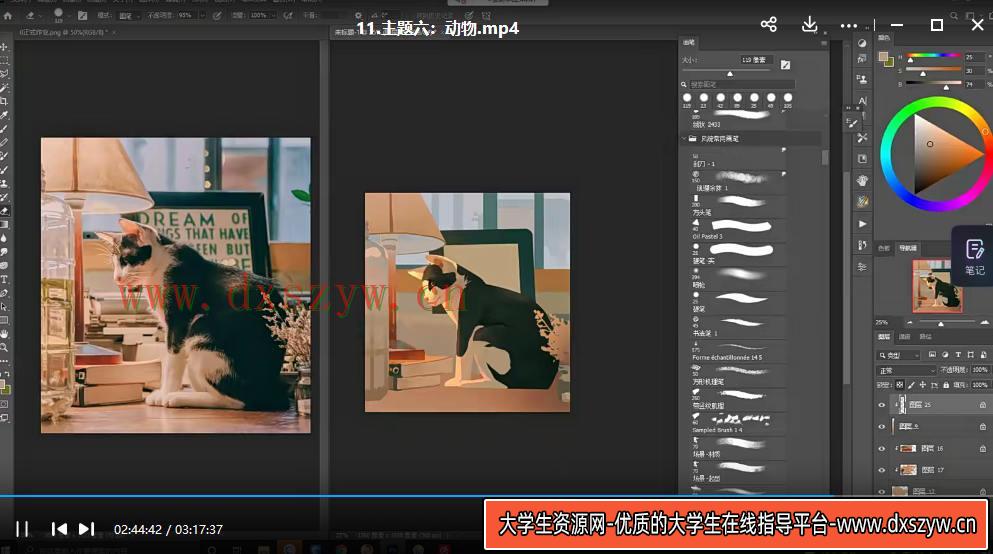The width and height of the screenshot is (993, 554).
Task: Open floating Brush Settings panel icon
Action: pos(852,123)
